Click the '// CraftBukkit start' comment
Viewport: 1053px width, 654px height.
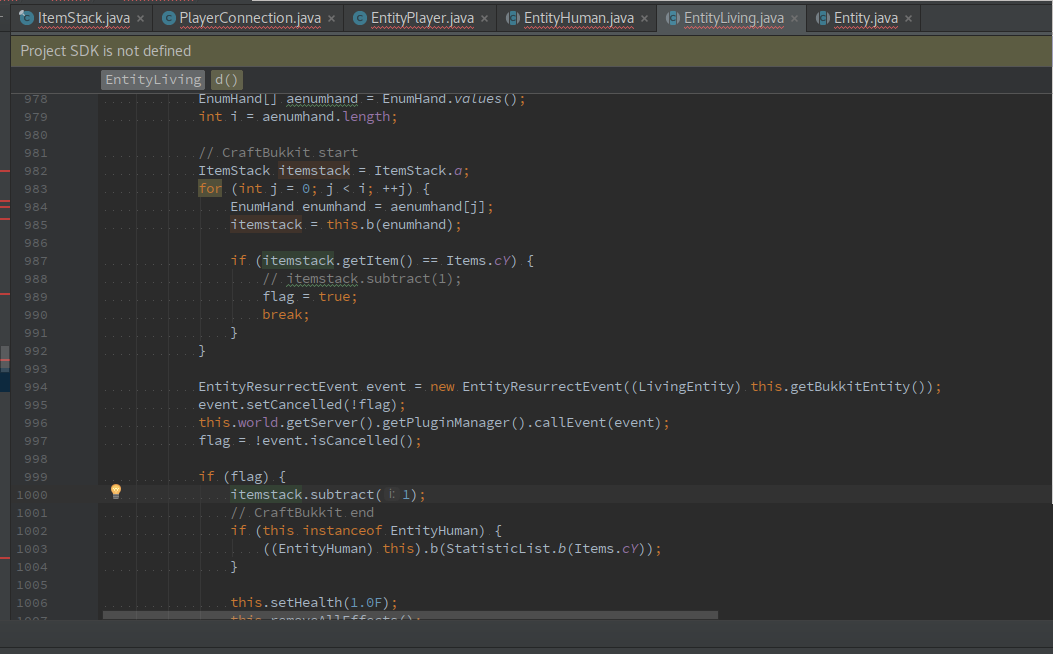[278, 152]
